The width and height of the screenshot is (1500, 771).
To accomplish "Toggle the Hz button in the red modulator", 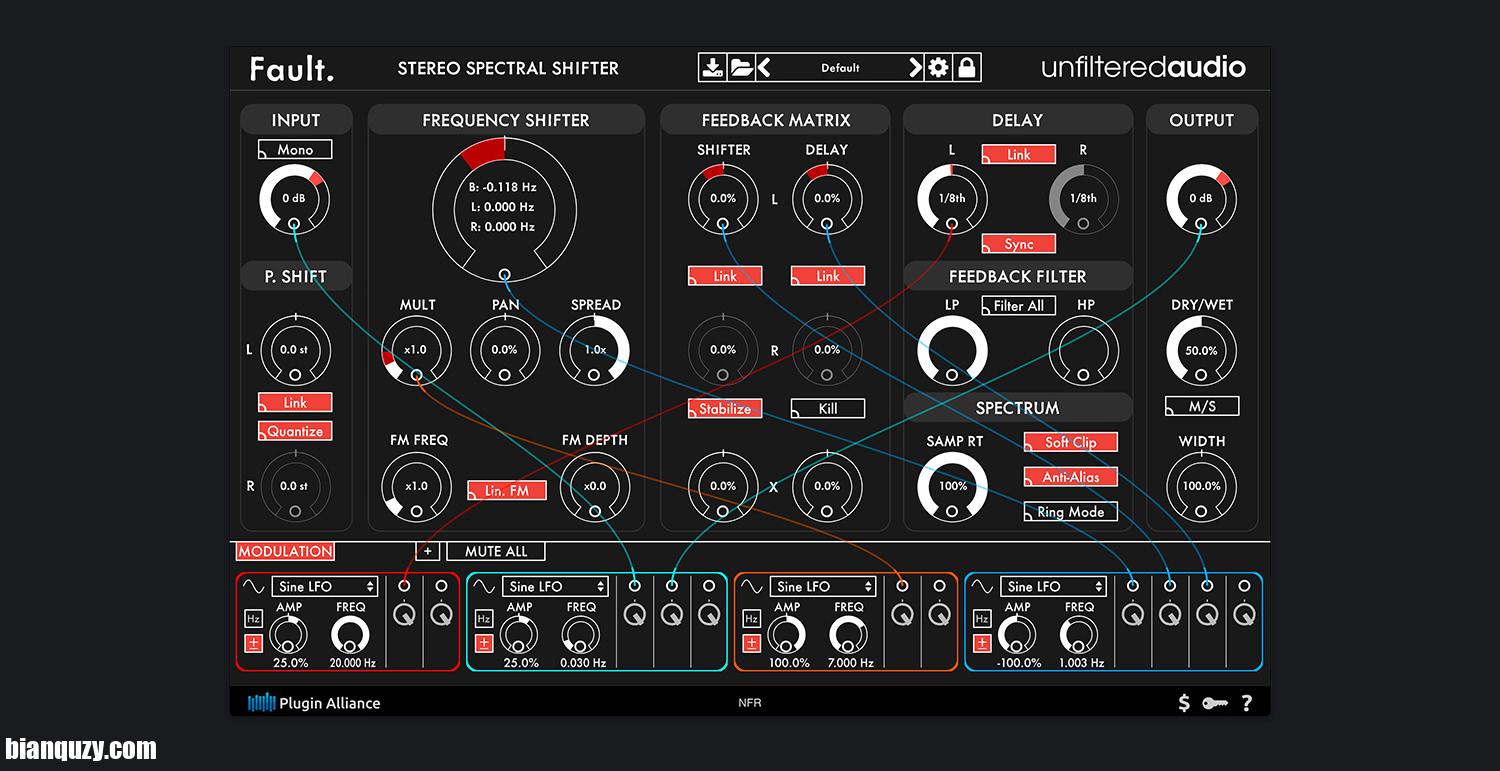I will coord(253,619).
